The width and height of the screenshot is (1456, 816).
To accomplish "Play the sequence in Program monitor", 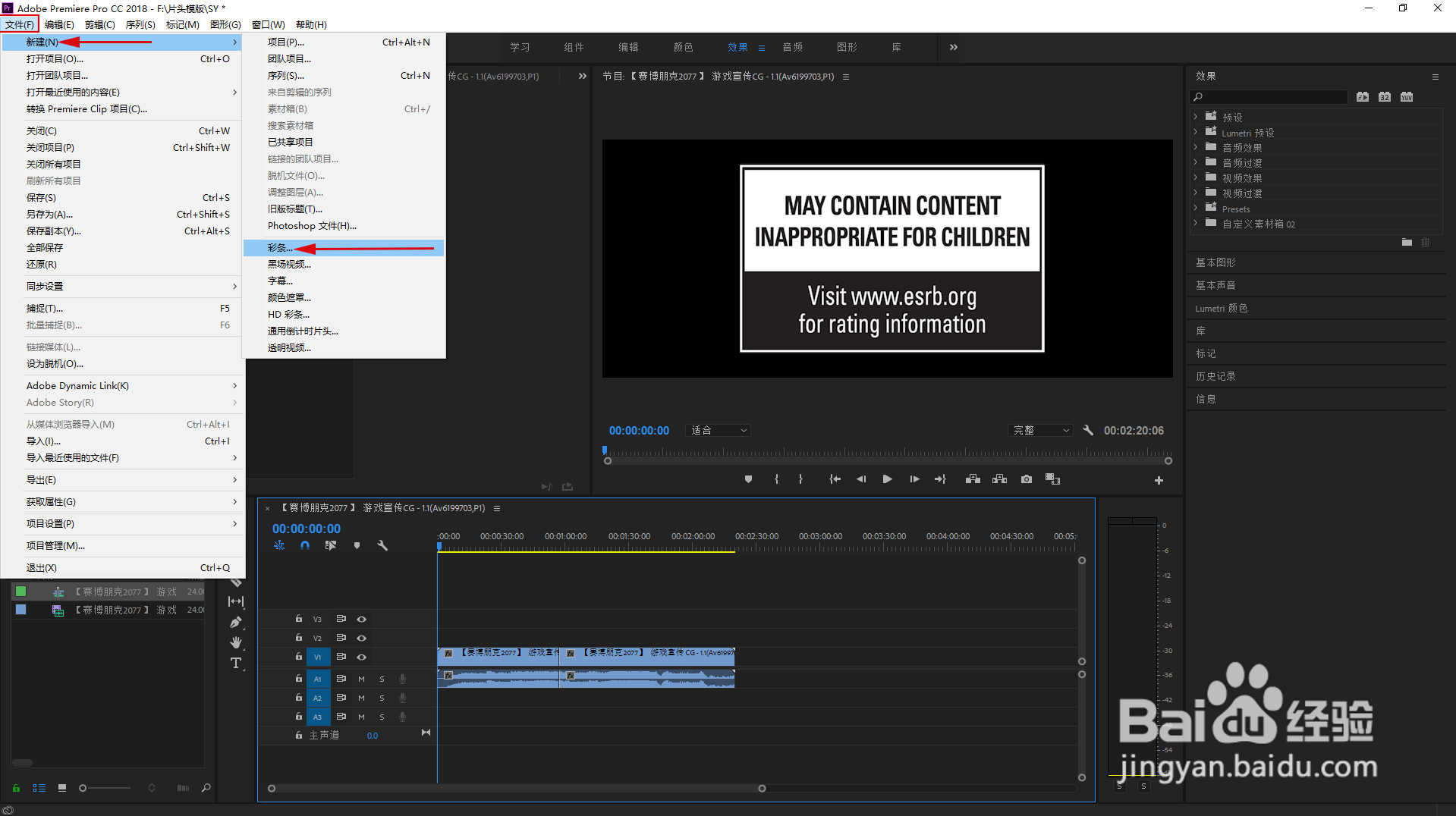I will (x=887, y=479).
